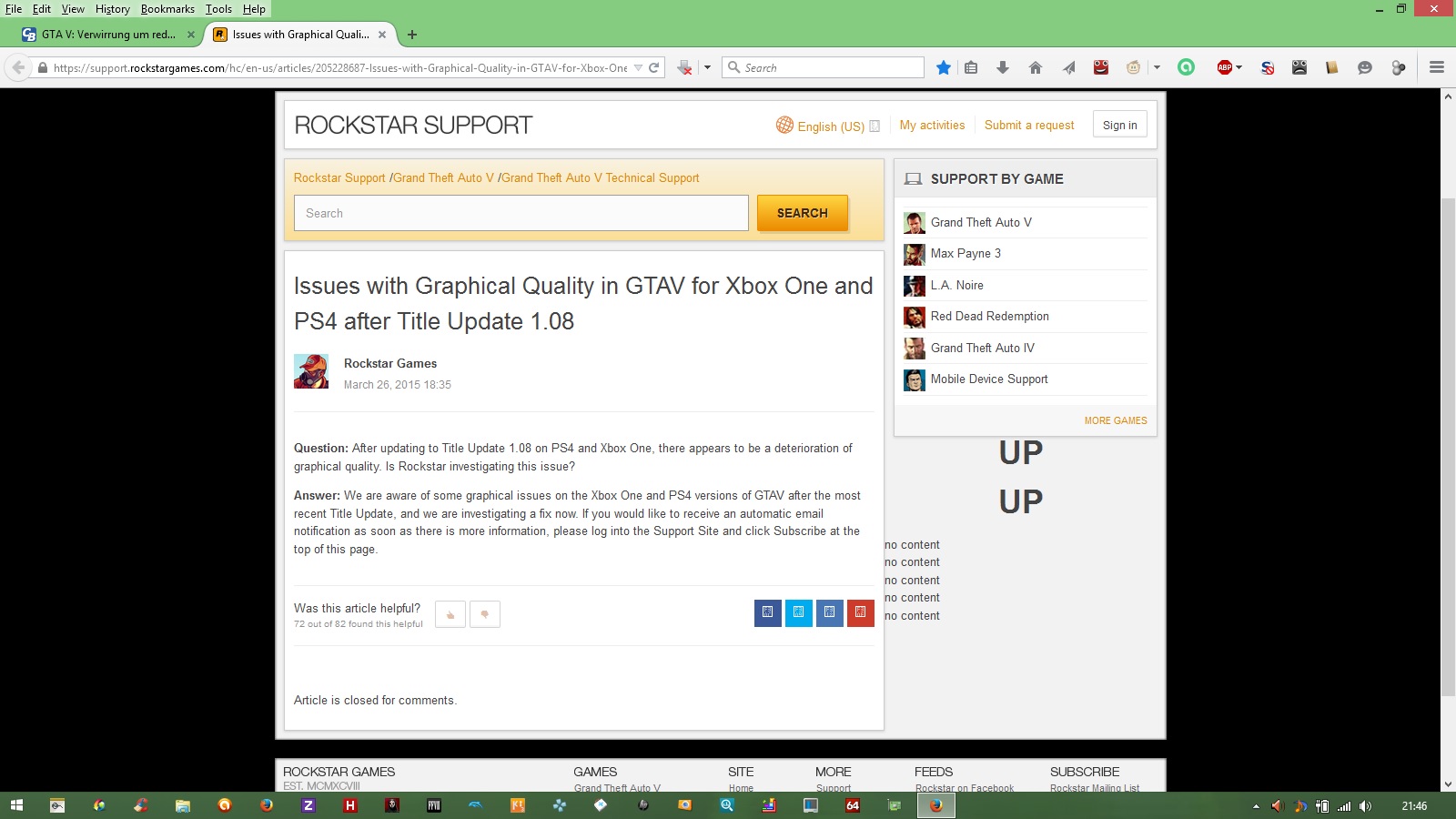Select Grand Theft Auto IV in the games list
Screen dimensions: 1456x819
(982, 348)
